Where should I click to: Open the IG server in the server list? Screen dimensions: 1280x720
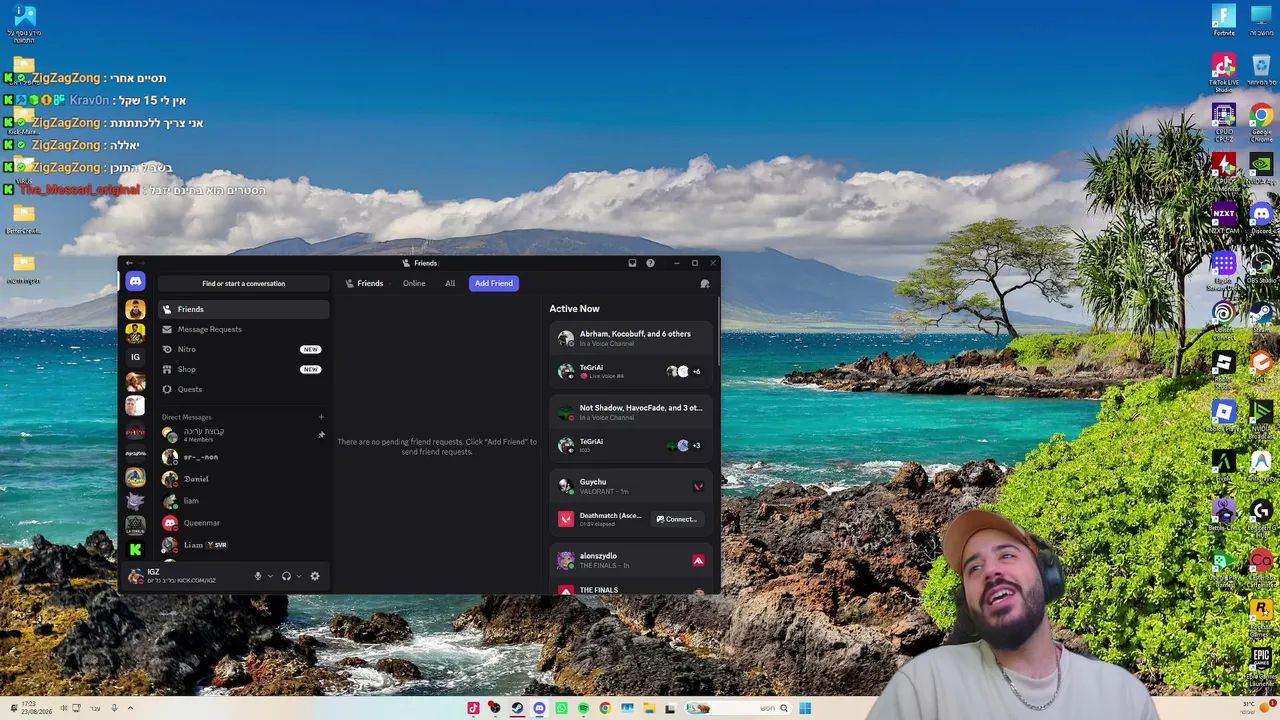point(135,357)
